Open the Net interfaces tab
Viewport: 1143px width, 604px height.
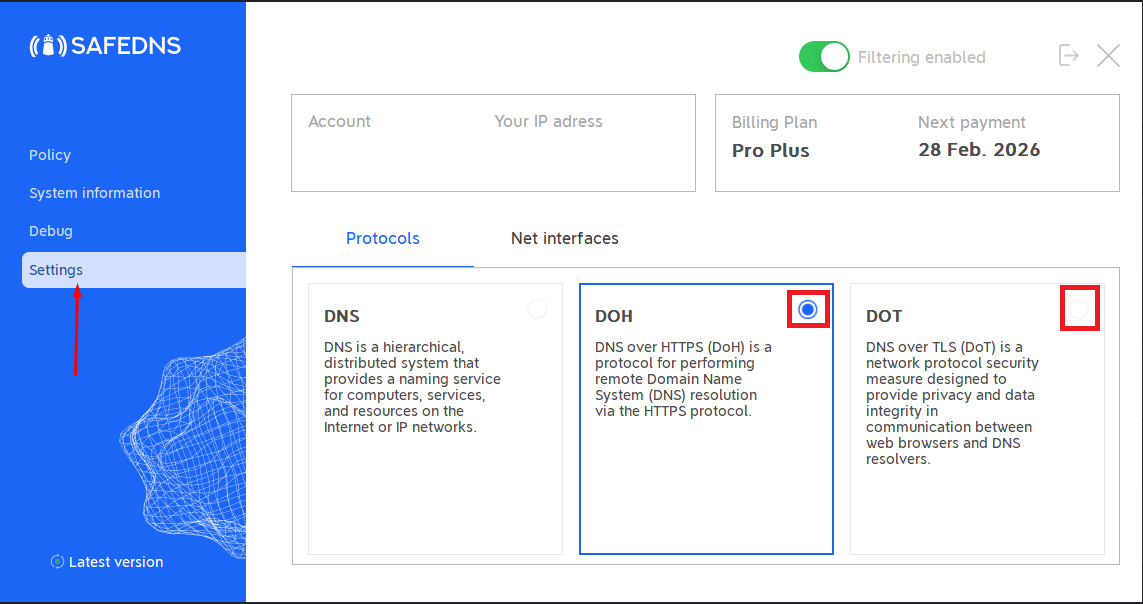564,239
